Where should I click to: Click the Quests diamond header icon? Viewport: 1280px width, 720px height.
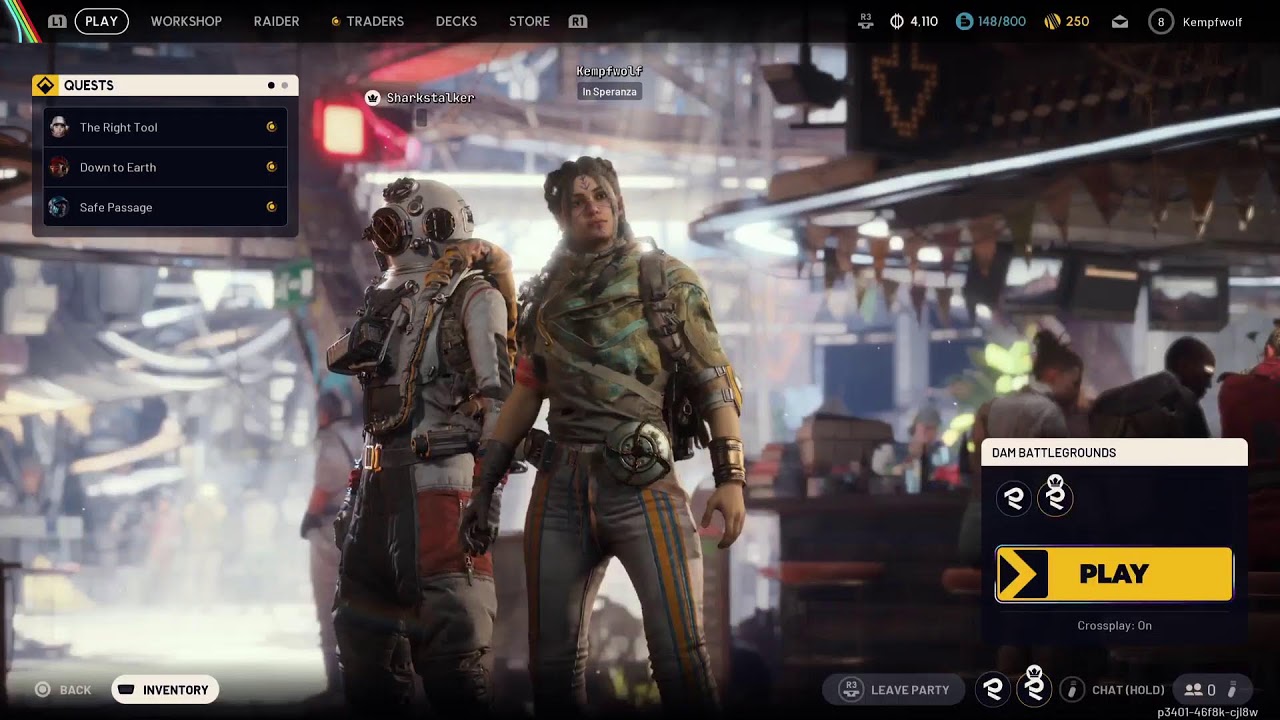pos(45,86)
